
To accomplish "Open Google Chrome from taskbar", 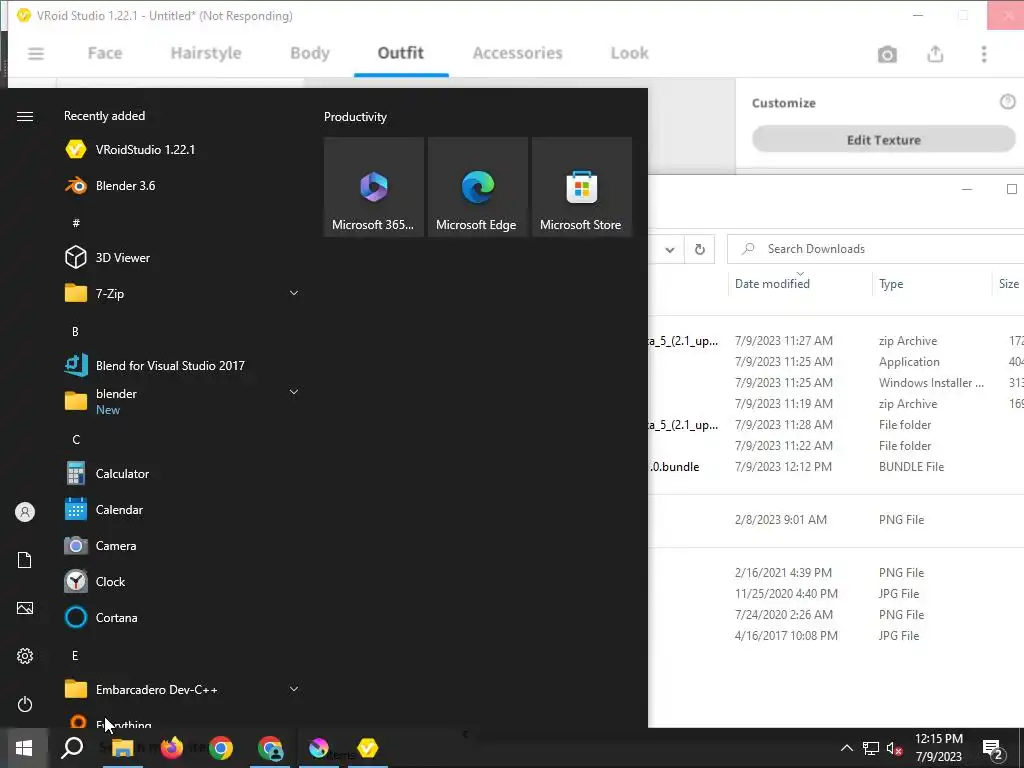I will [221, 748].
